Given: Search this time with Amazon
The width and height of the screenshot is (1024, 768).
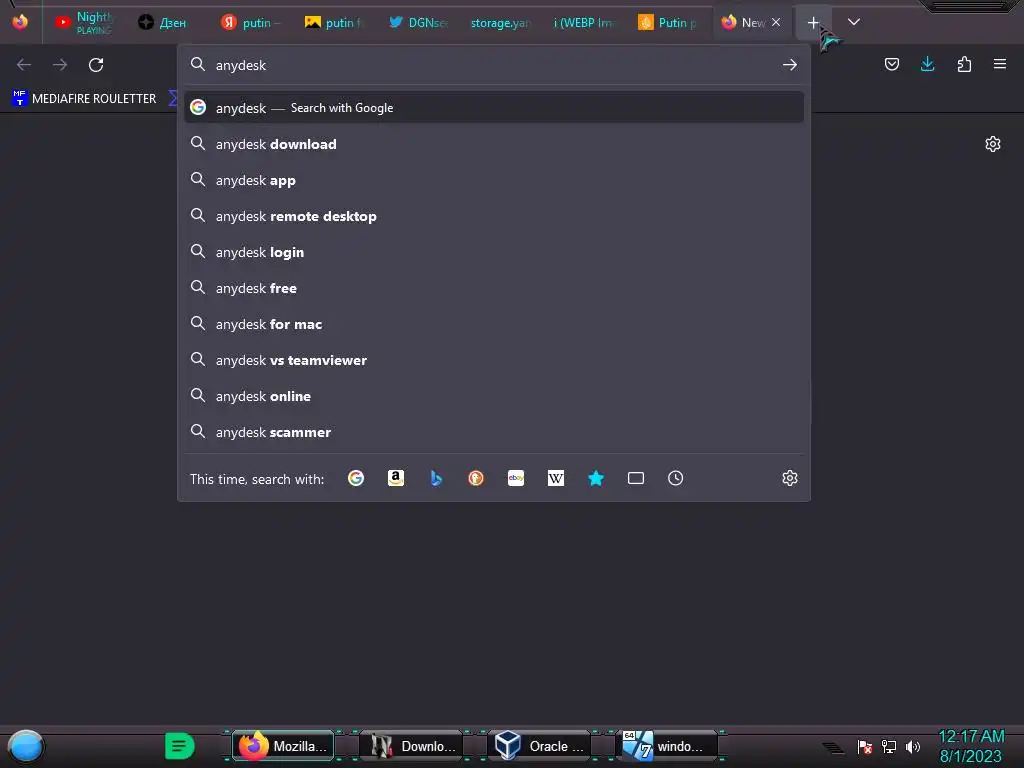Looking at the screenshot, I should pyautogui.click(x=396, y=479).
